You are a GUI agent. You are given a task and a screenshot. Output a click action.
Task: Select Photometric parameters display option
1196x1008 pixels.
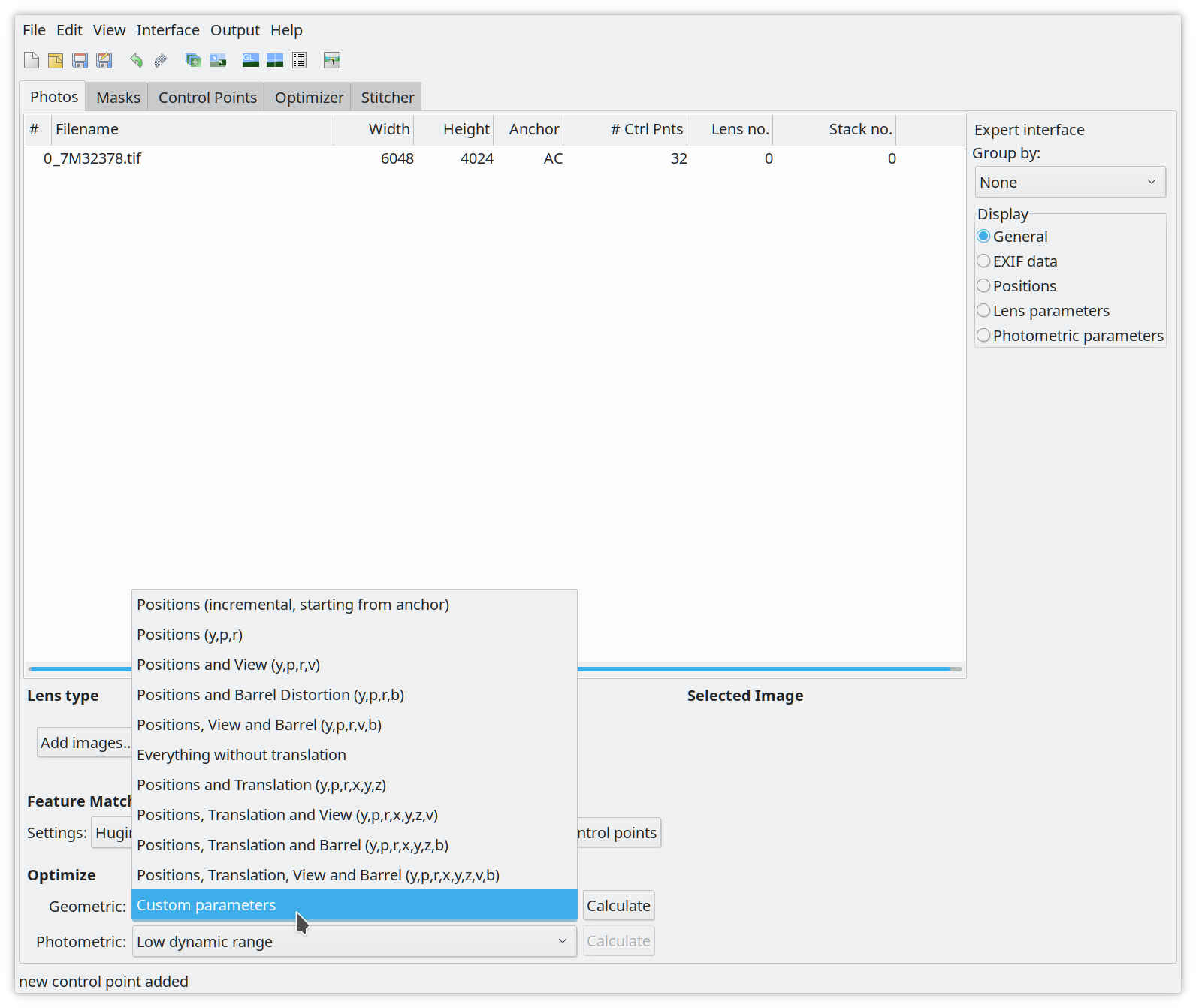pyautogui.click(x=1070, y=336)
